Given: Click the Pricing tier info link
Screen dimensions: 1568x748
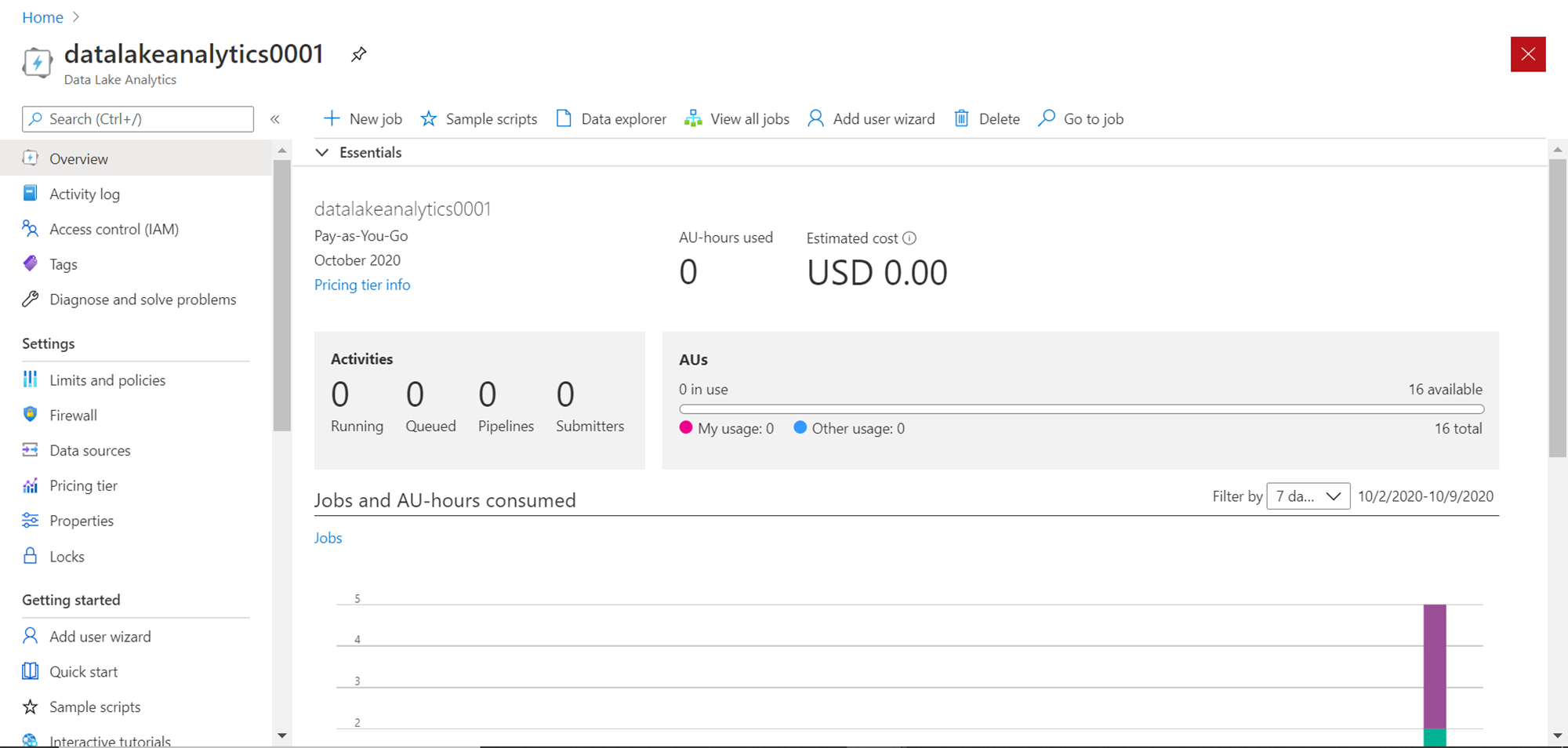Looking at the screenshot, I should pyautogui.click(x=362, y=285).
